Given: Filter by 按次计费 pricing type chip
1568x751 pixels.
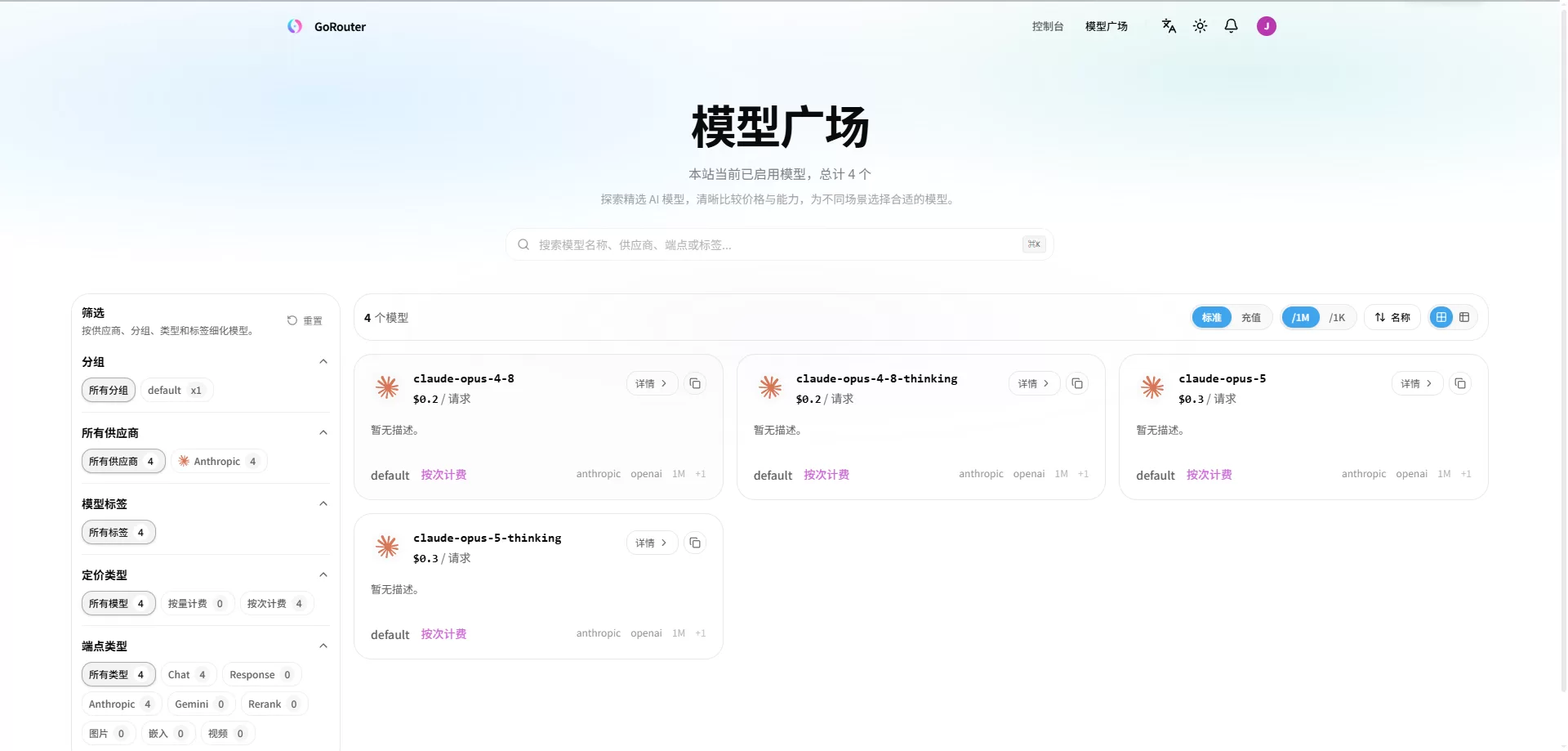Looking at the screenshot, I should [276, 603].
